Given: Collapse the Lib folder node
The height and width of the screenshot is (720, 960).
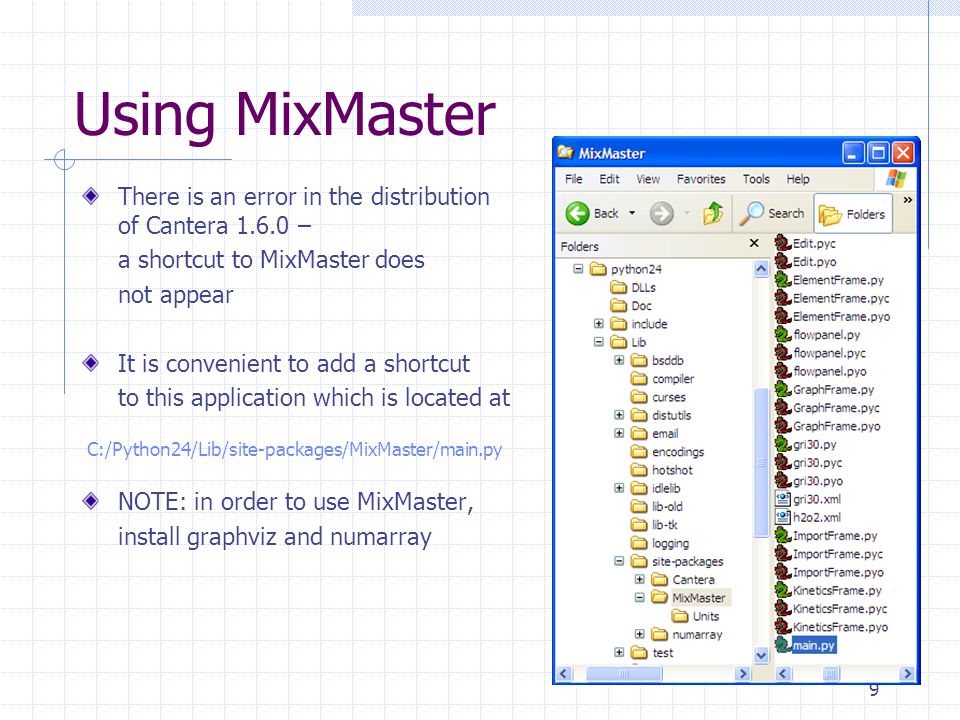Looking at the screenshot, I should (599, 342).
